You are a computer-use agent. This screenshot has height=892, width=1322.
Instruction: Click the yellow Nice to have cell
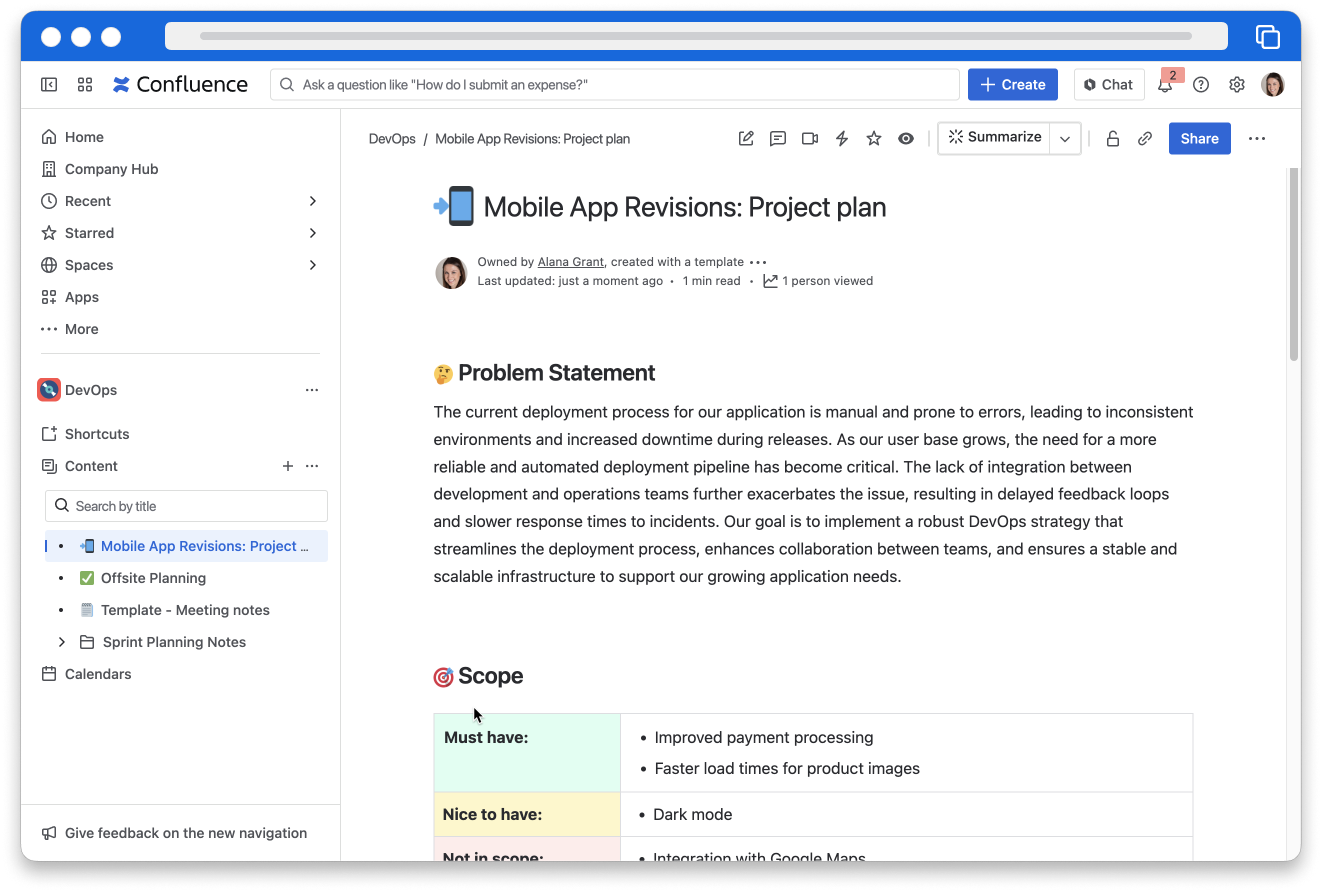(x=527, y=814)
